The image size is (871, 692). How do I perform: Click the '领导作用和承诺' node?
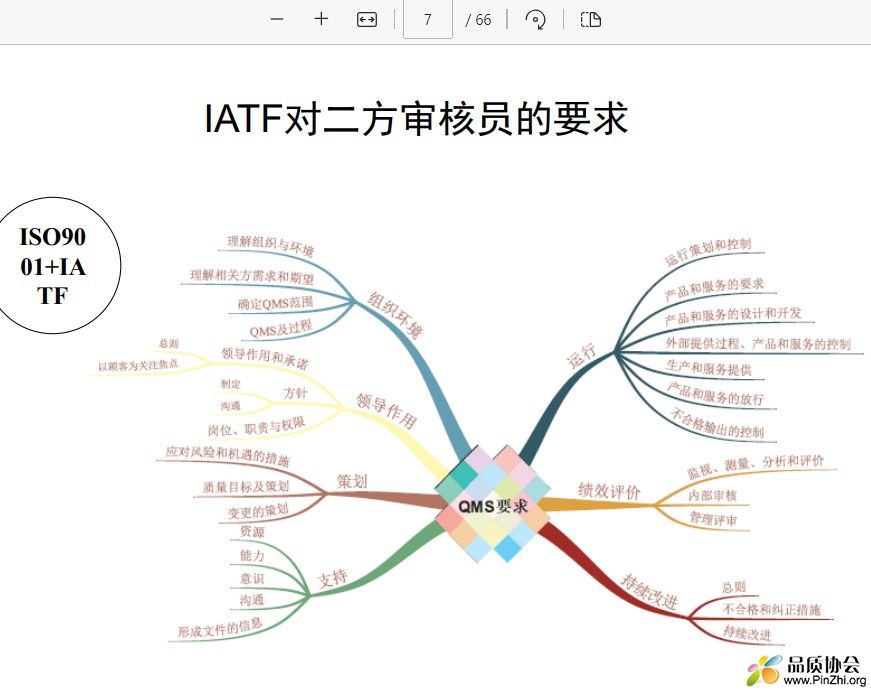point(264,358)
